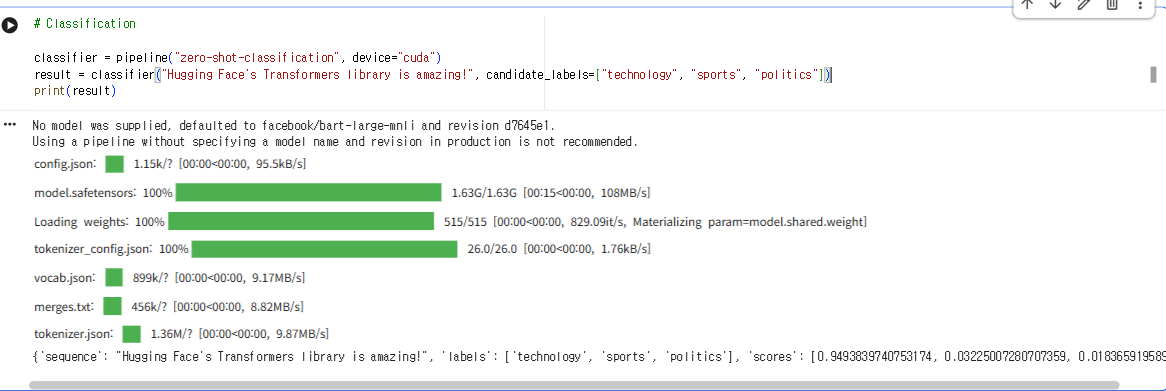Screen dimensions: 1166x391
Task: Click the 'vocab.json:' label
Action: pos(65,278)
